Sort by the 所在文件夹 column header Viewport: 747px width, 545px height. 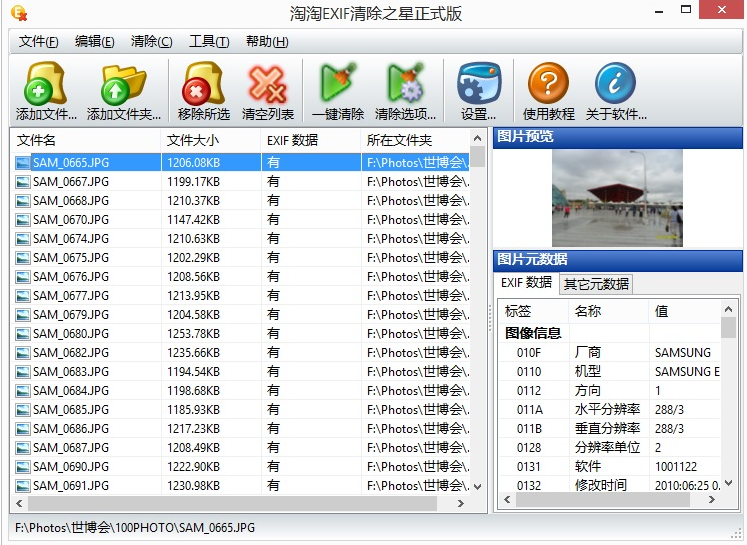[415, 141]
